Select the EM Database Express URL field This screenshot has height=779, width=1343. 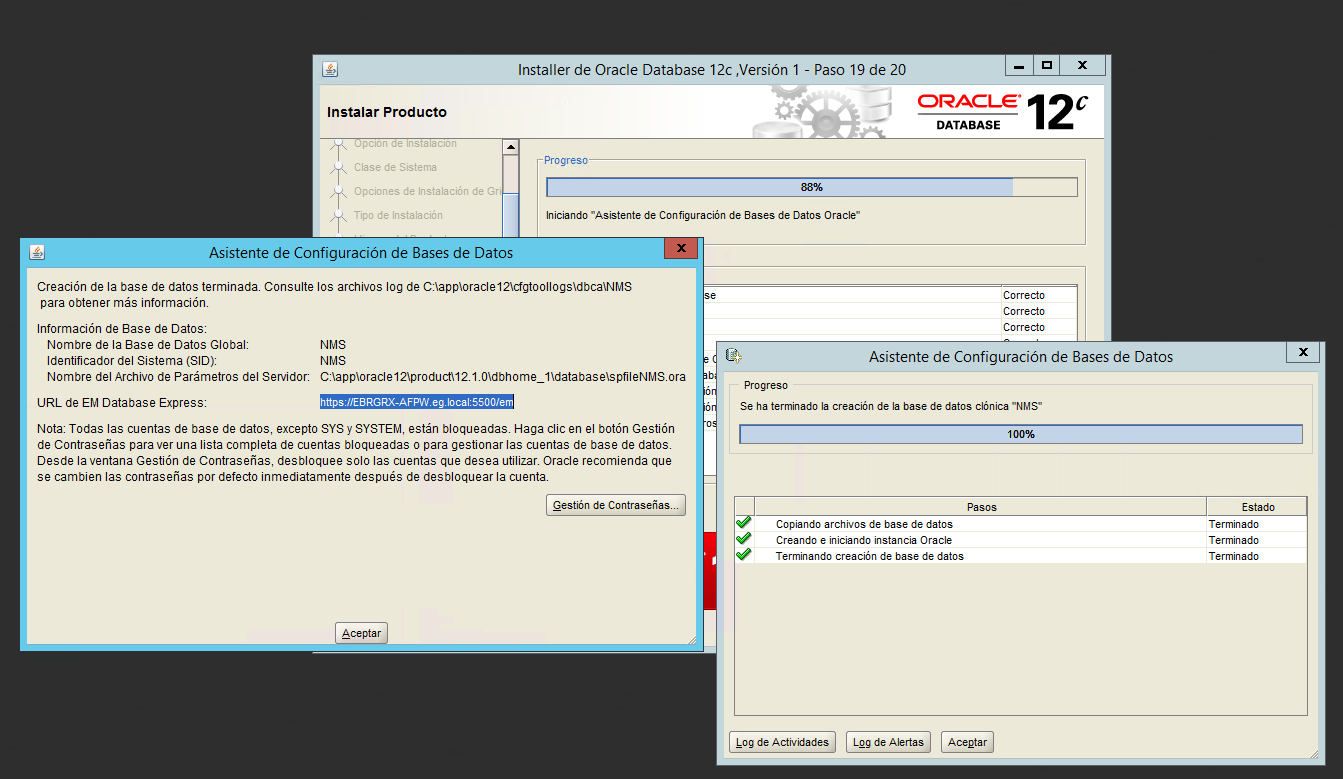tap(417, 402)
